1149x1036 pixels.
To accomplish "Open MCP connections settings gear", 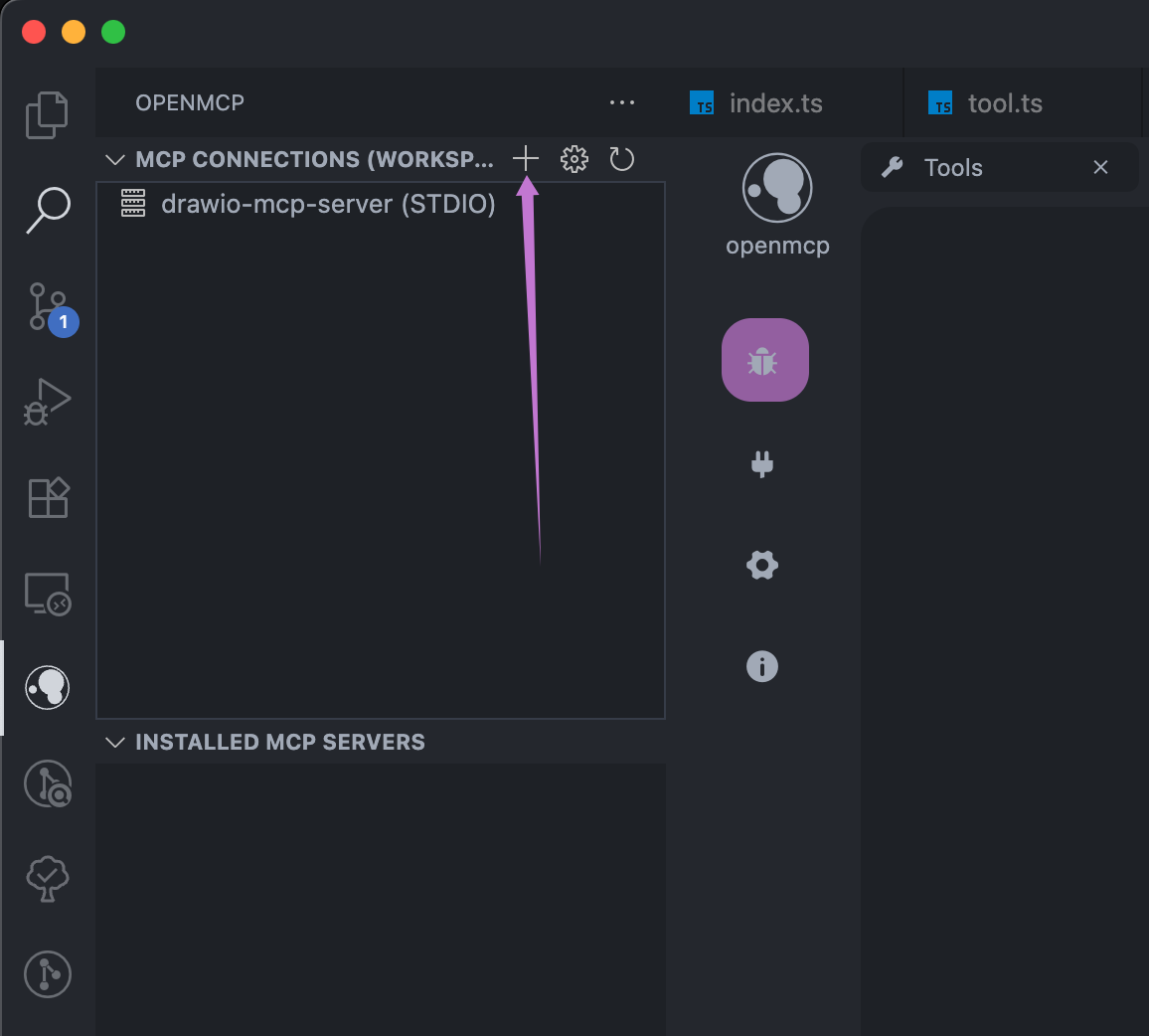I will tap(574, 159).
